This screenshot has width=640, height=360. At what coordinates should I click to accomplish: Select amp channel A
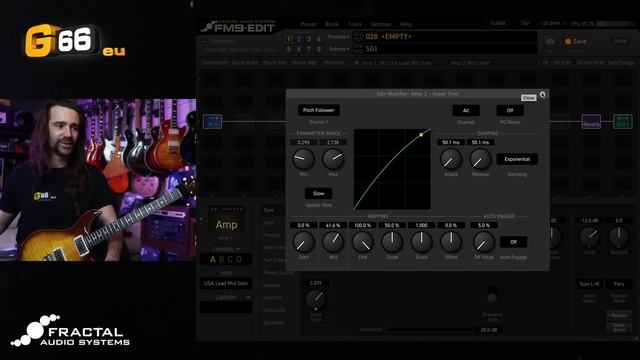[213, 259]
